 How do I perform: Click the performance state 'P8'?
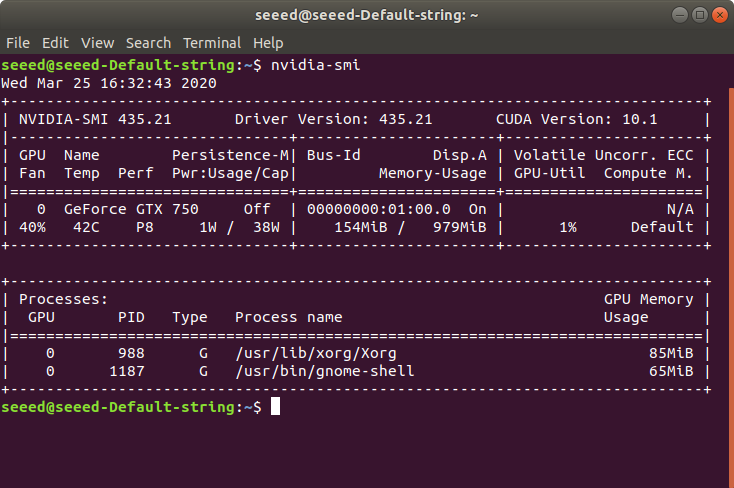coord(145,228)
